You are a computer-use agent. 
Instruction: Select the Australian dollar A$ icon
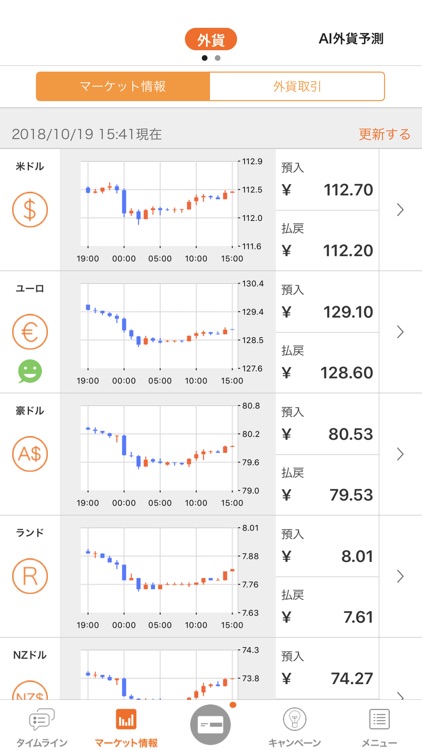(x=30, y=454)
